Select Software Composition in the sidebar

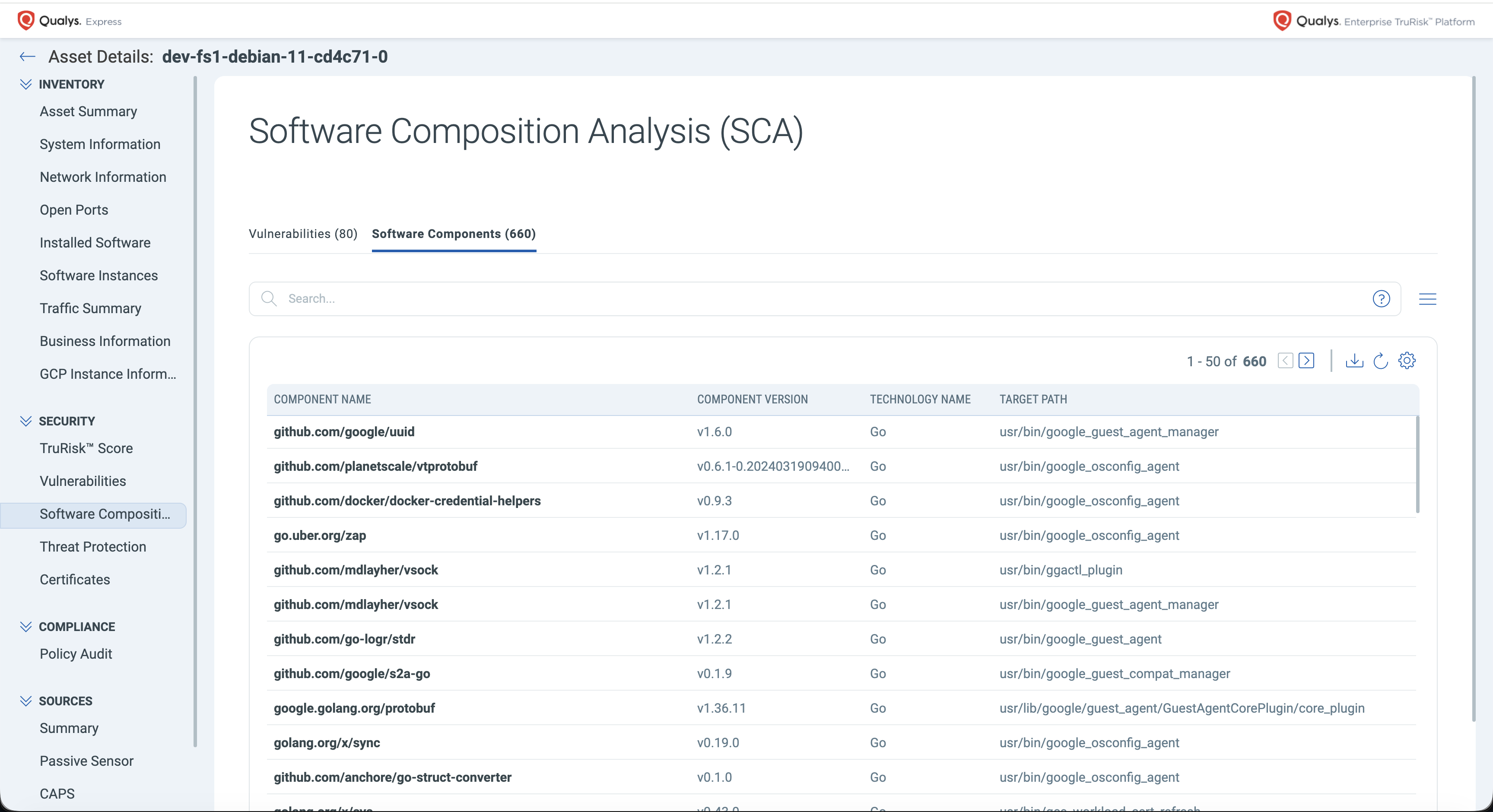pyautogui.click(x=93, y=515)
